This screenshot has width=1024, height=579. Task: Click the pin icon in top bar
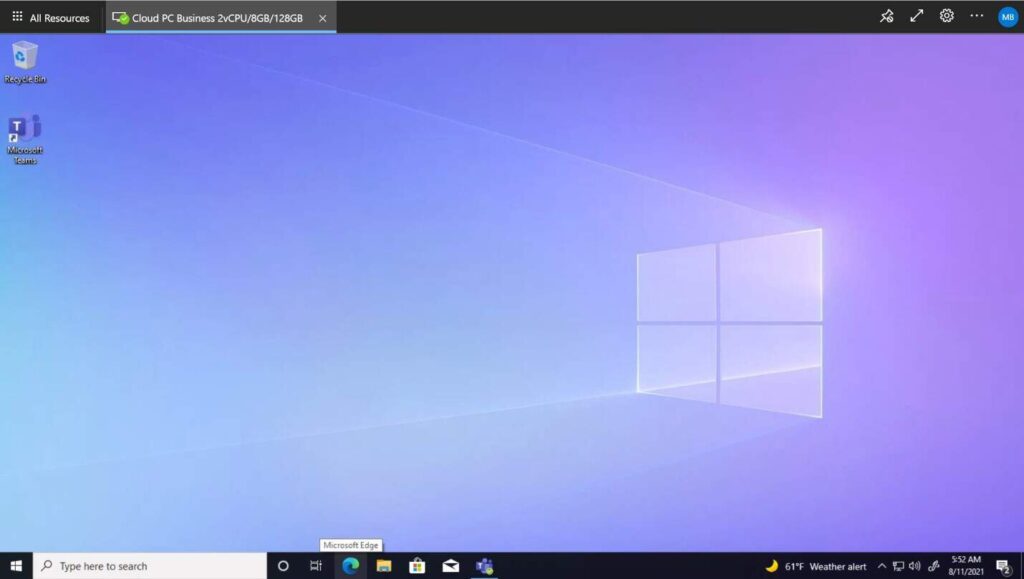tap(886, 16)
